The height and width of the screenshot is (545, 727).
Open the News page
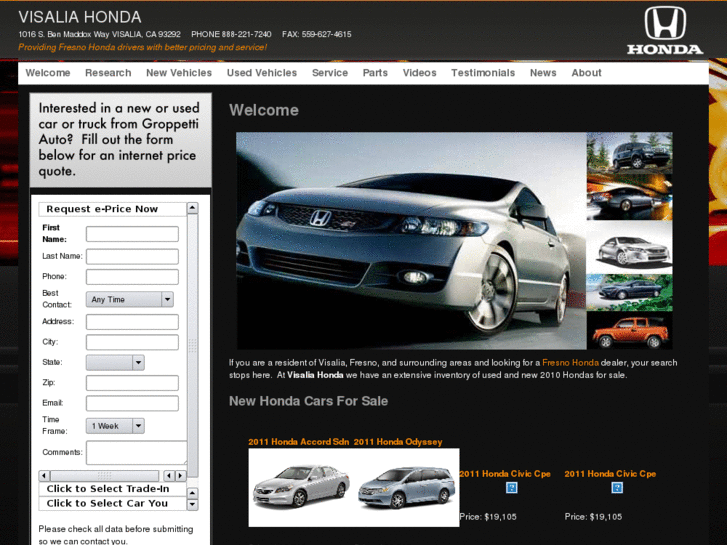[543, 73]
